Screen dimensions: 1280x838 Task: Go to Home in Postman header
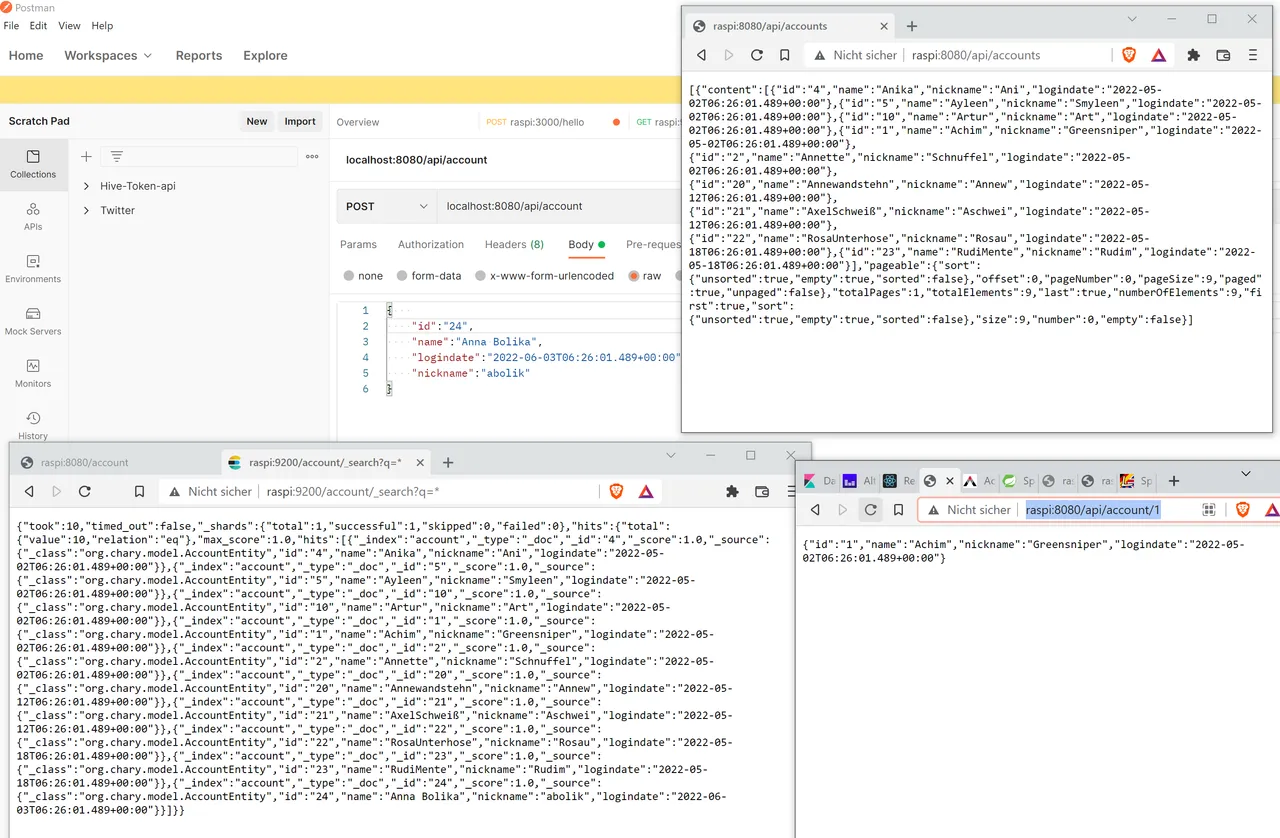point(26,55)
